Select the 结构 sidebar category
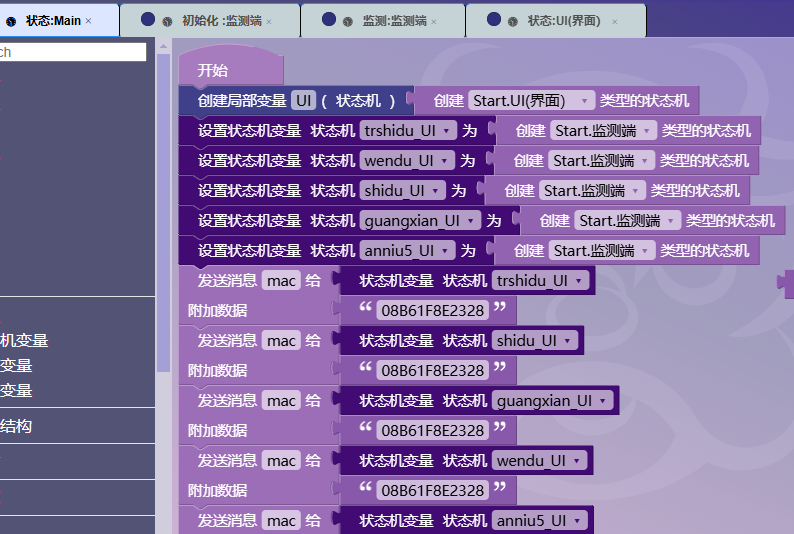This screenshot has width=794, height=534. point(16,426)
